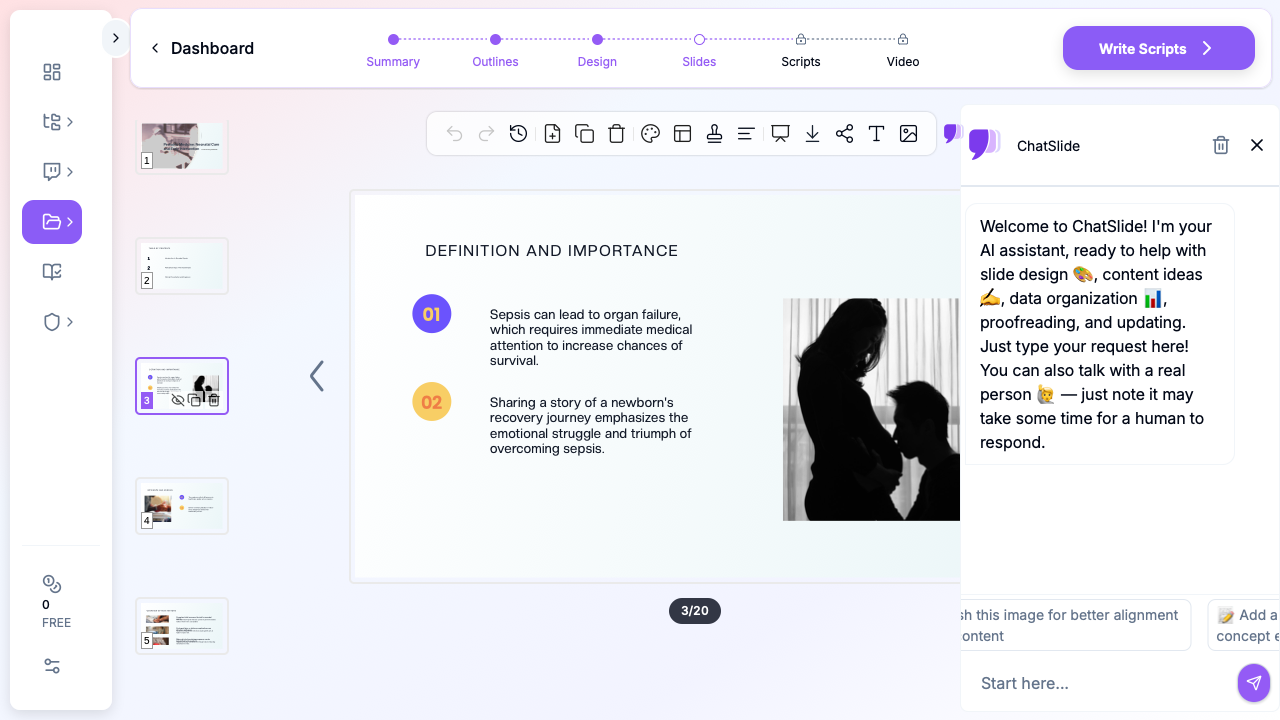Expand the left sidebar with the arrow
The height and width of the screenshot is (720, 1280).
click(x=116, y=38)
